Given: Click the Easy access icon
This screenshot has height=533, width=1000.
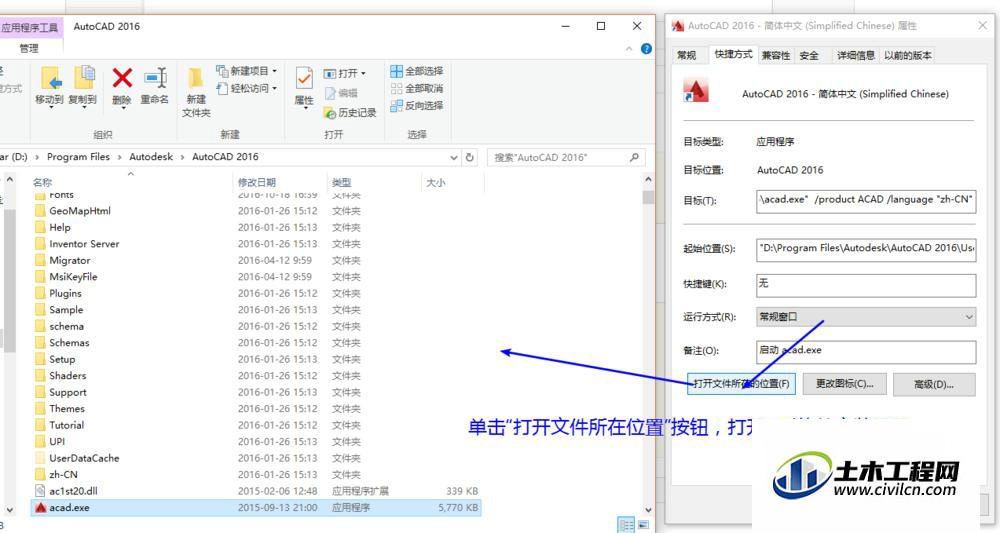Looking at the screenshot, I should [222, 88].
